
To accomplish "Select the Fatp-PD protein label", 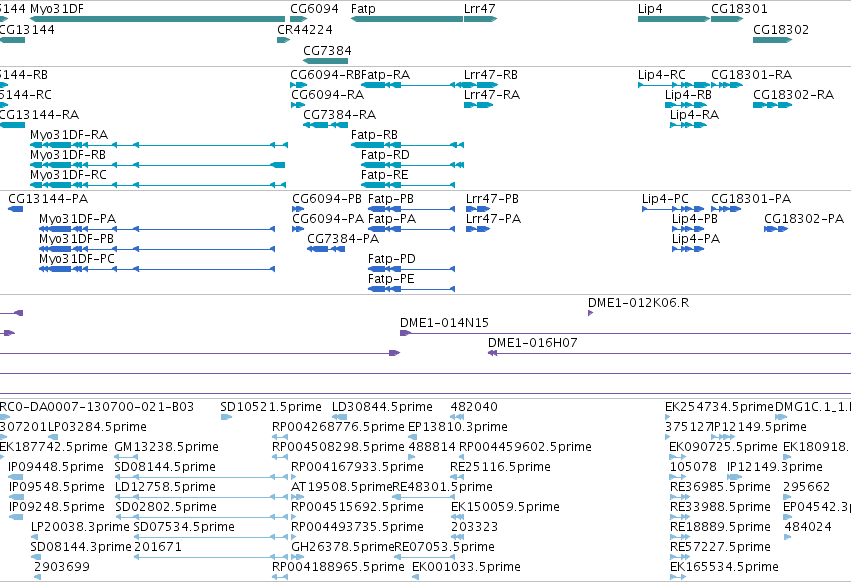I will coord(392,259).
